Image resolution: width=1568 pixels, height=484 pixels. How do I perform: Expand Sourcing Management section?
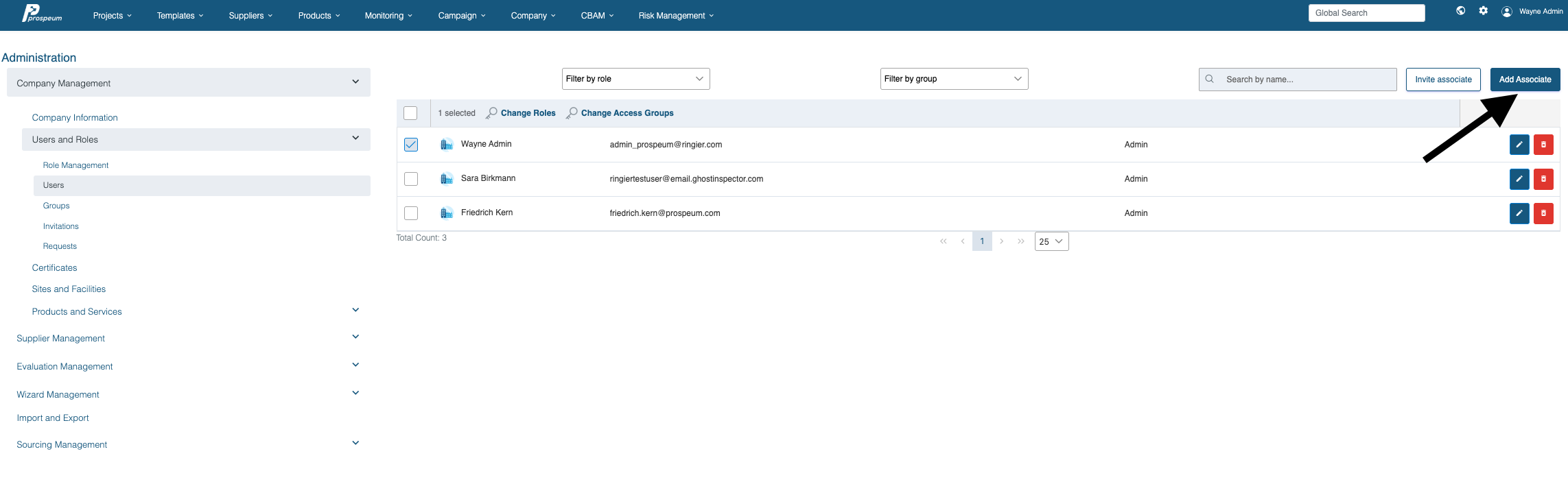pos(355,444)
